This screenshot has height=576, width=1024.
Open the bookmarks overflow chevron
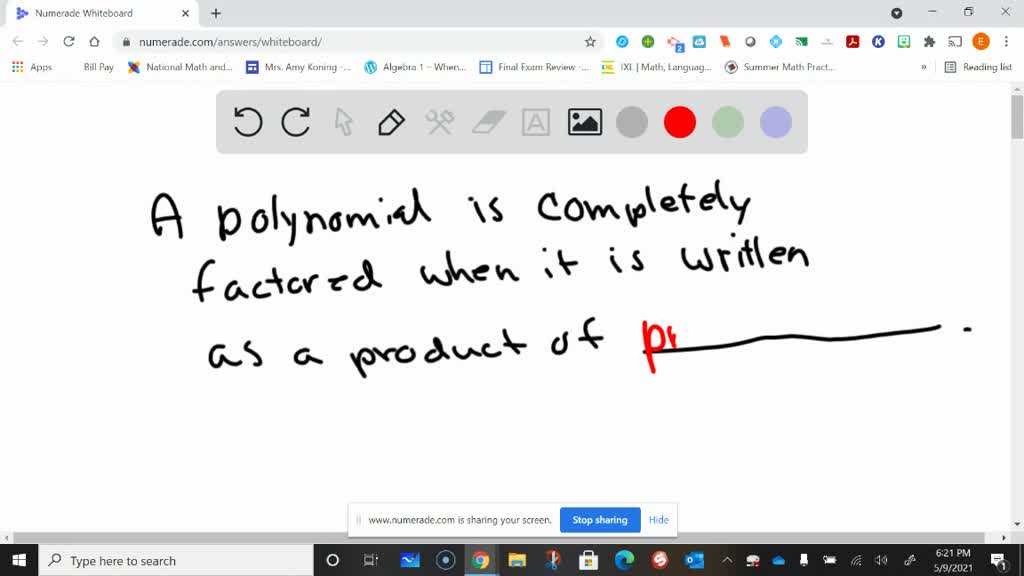(922, 67)
